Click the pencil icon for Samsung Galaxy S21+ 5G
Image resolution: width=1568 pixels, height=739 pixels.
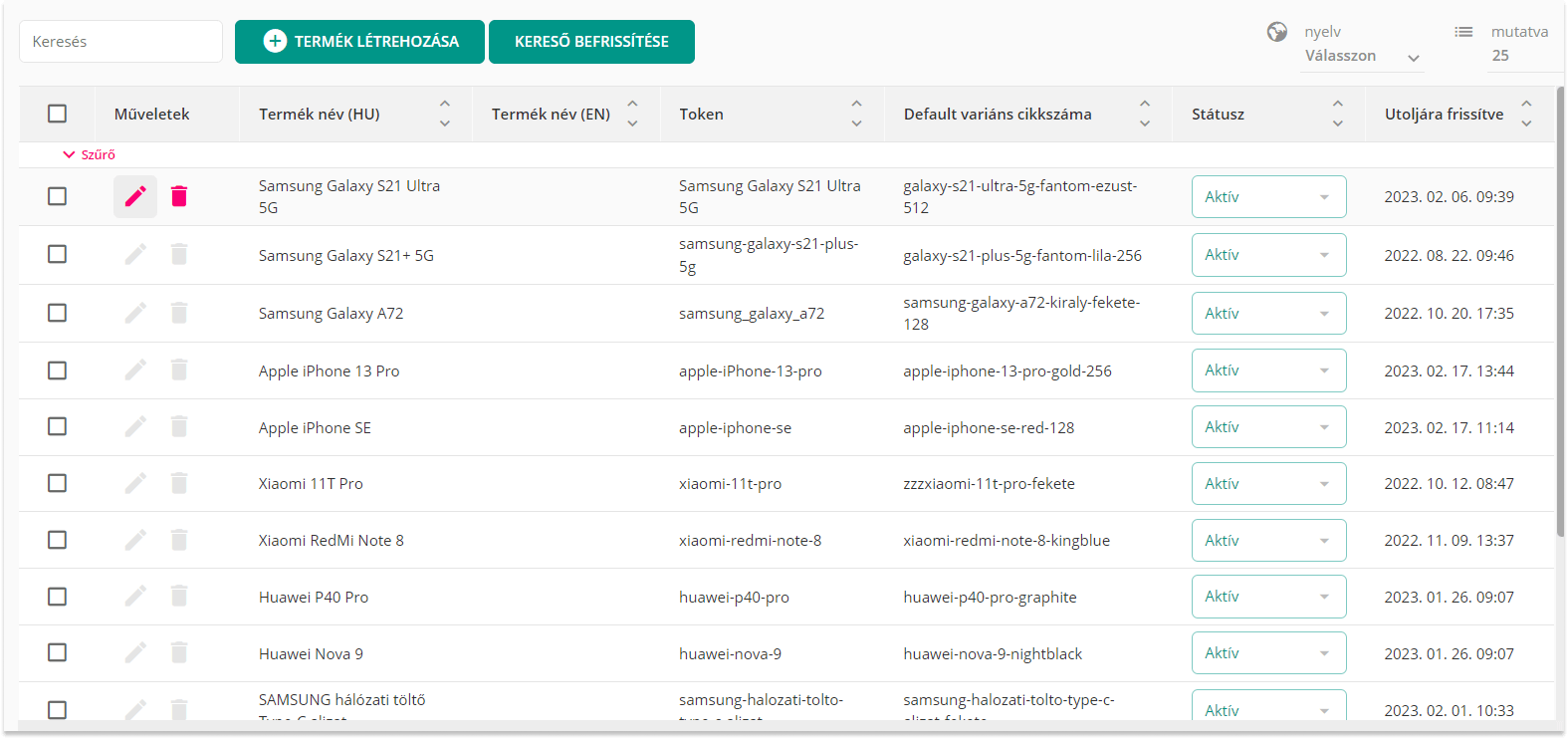135,255
